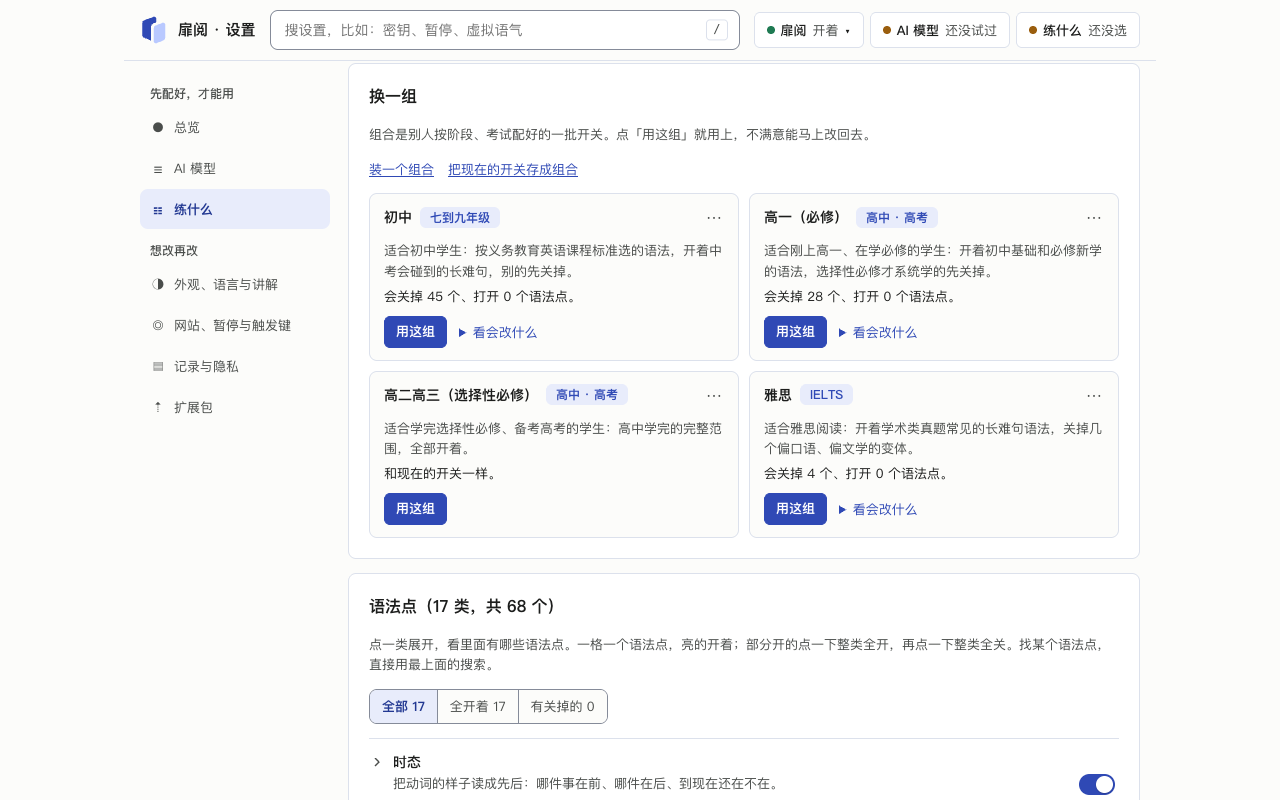Click 用这组 on the 初中 card
Viewport: 1280px width, 800px height.
(x=415, y=332)
